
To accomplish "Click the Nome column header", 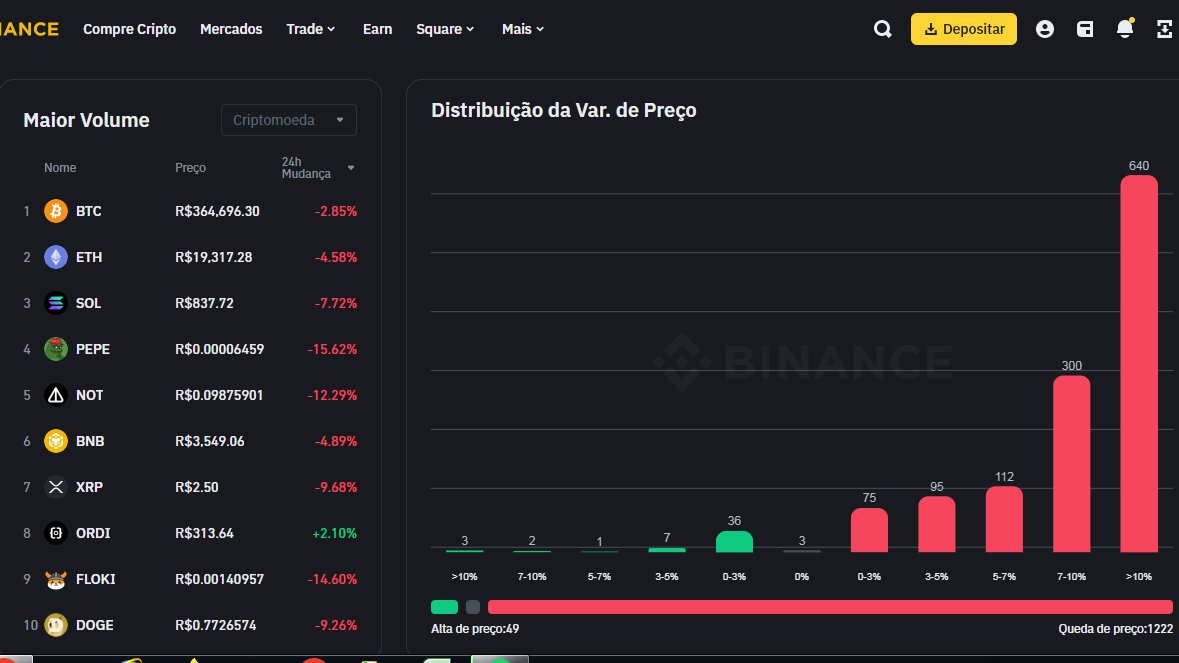I will [x=60, y=168].
